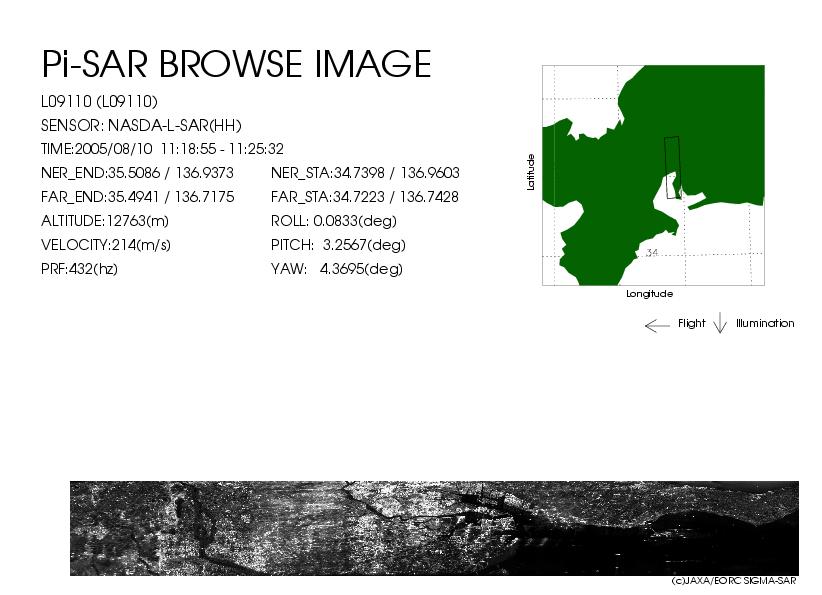Click the green coverage map thumbnail
Viewport: 822px width, 595px height.
(x=653, y=175)
